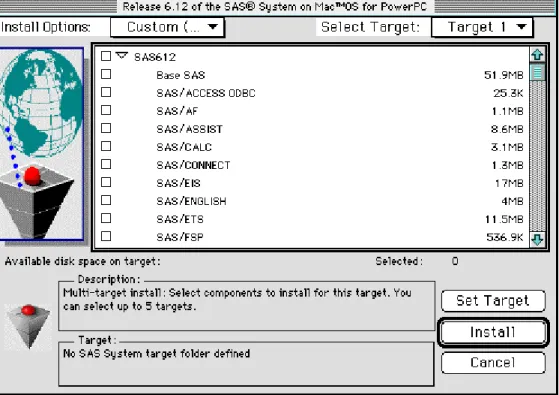This screenshot has height=395, width=559.
Task: Open the Install Options Custom dropdown
Action: (x=167, y=27)
